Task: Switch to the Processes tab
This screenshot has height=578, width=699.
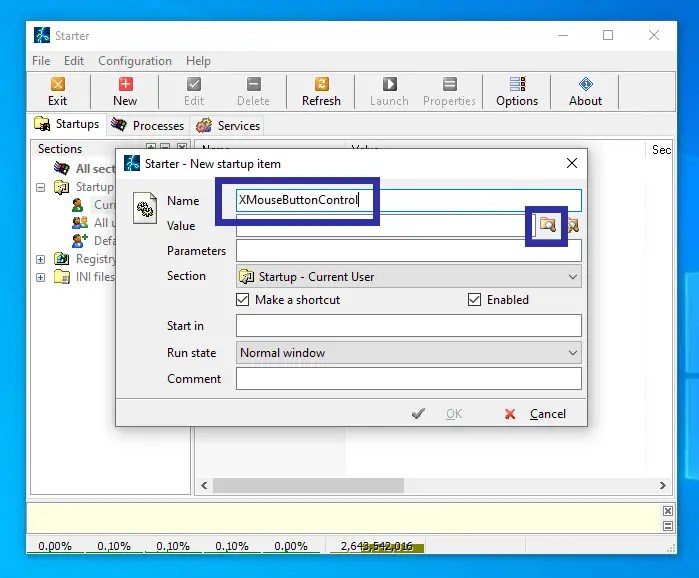Action: click(148, 126)
